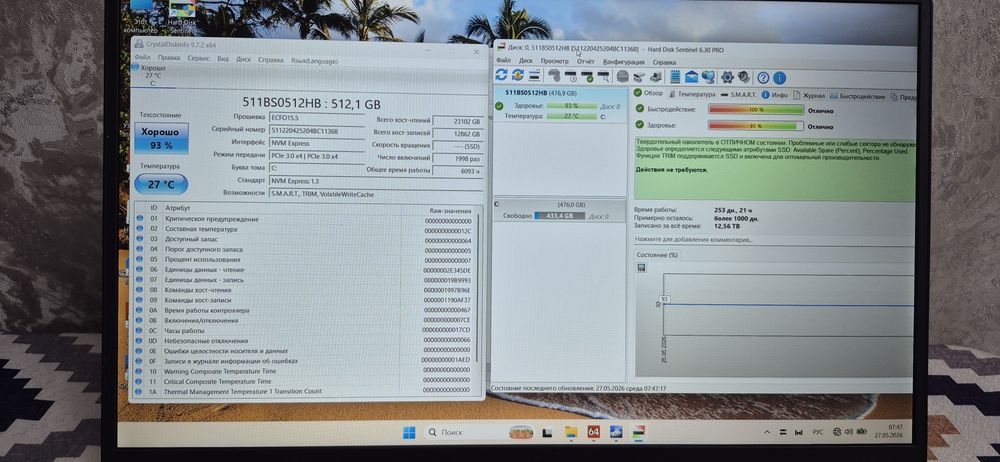Open Вид menu in CrystalDiskInfo
Screen dimensions: 1000x462
click(223, 59)
